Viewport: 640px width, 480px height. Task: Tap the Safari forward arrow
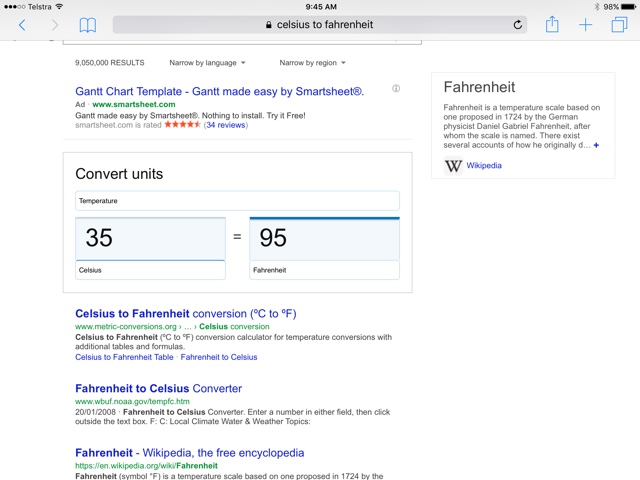coord(55,25)
